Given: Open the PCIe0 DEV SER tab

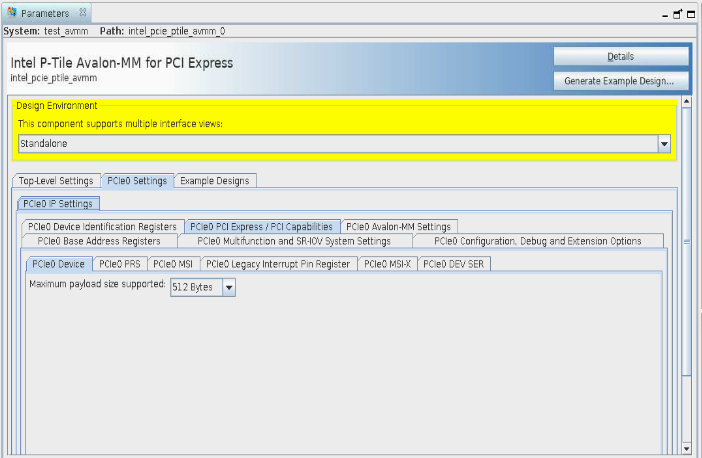Looking at the screenshot, I should coord(454,264).
